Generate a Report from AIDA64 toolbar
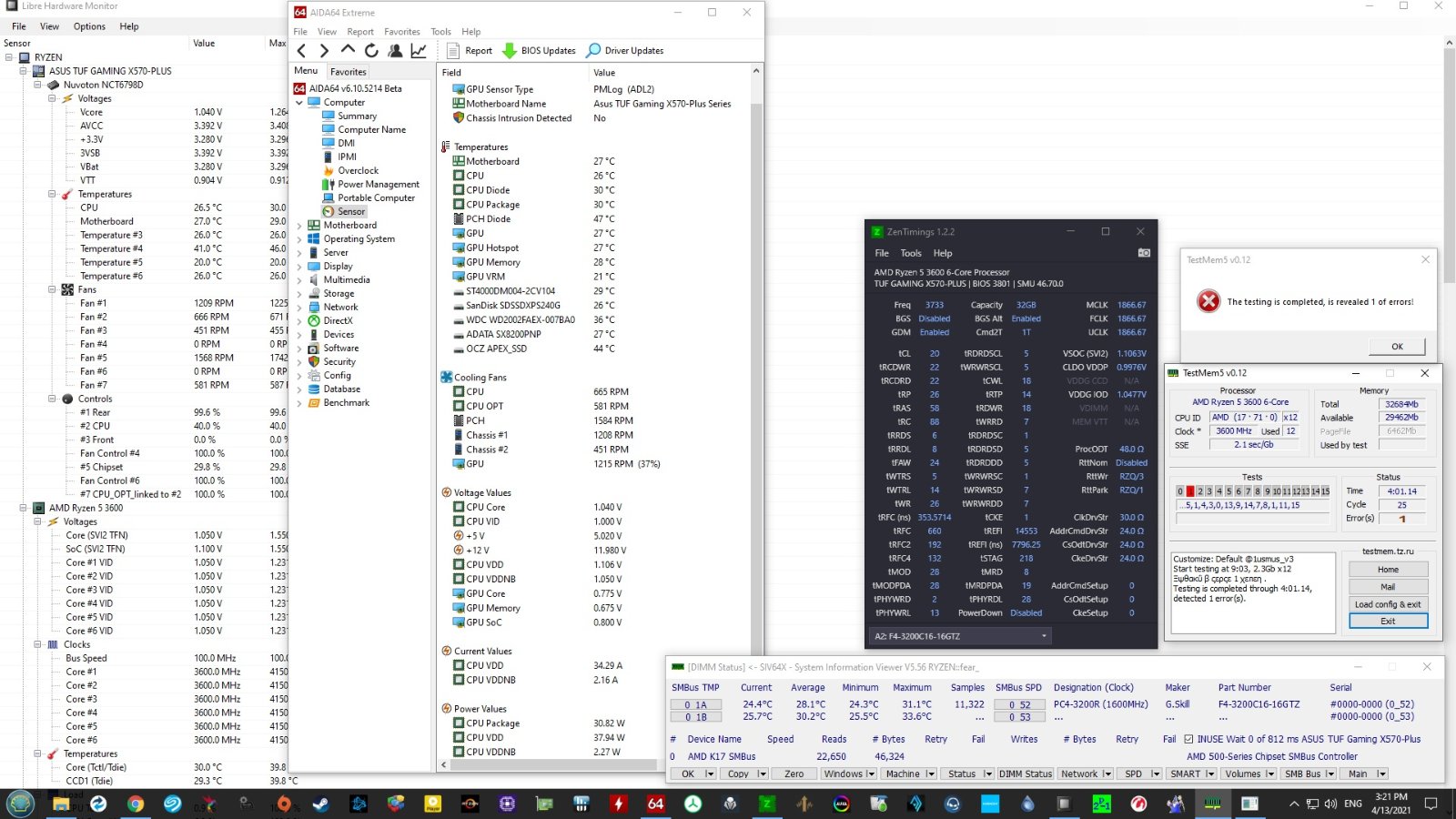Screen dimensions: 1456x819 470,51
